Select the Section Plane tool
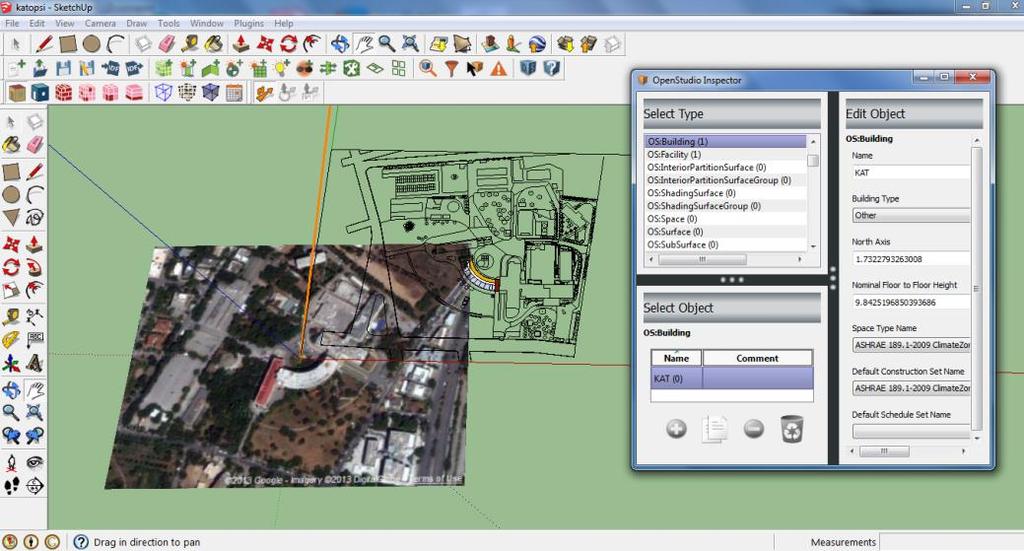Screen dimensions: 1024x551 coord(35,486)
